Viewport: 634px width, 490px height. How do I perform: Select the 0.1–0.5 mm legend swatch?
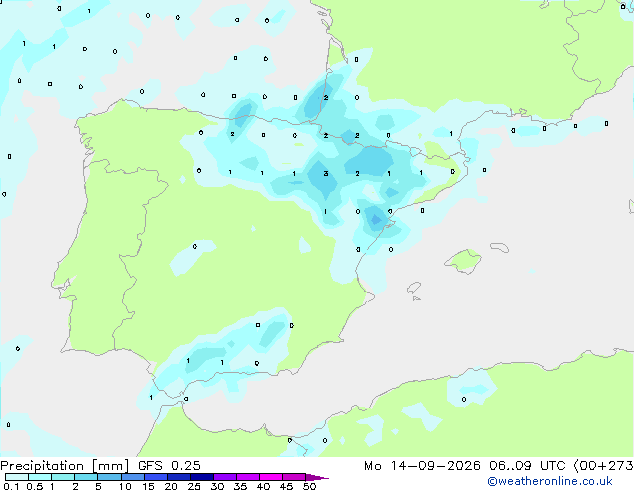pyautogui.click(x=17, y=477)
